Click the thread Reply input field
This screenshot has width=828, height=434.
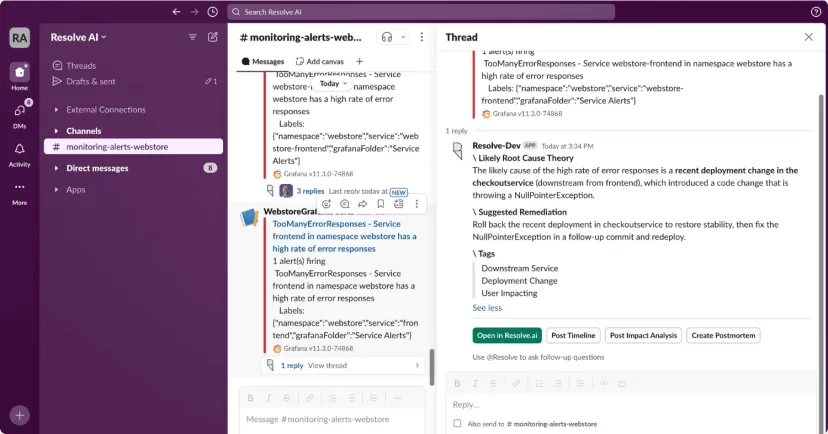(631, 404)
